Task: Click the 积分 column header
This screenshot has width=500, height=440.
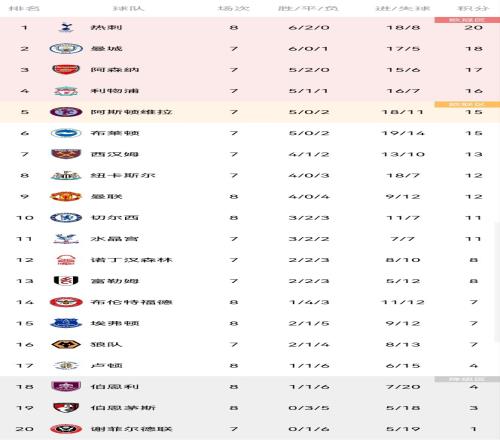Action: tap(474, 8)
